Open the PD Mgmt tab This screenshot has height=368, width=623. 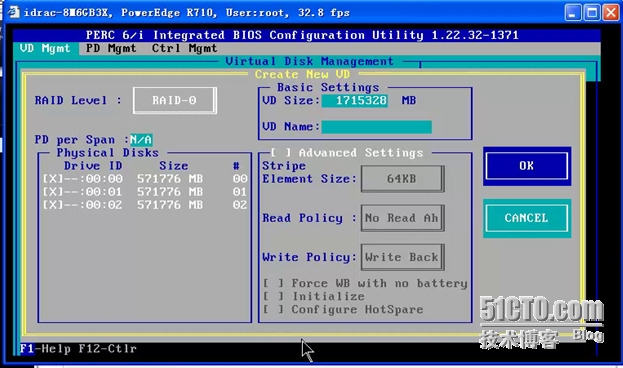coord(111,48)
